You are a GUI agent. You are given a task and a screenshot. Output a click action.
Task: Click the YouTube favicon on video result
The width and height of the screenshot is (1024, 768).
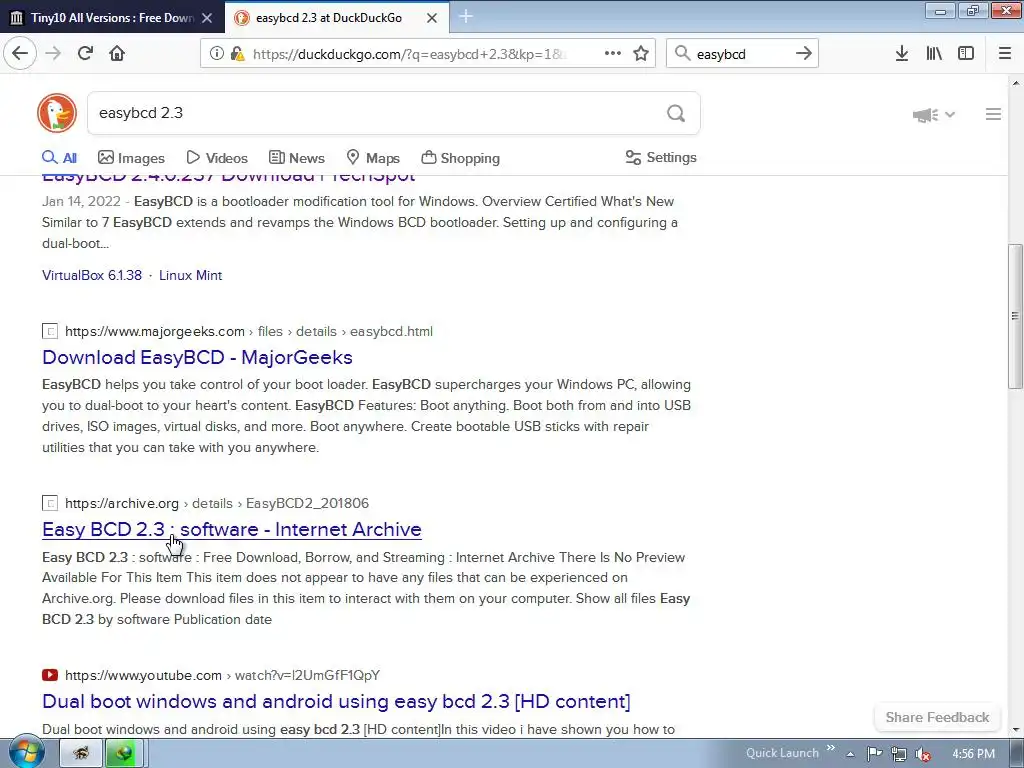tap(50, 675)
